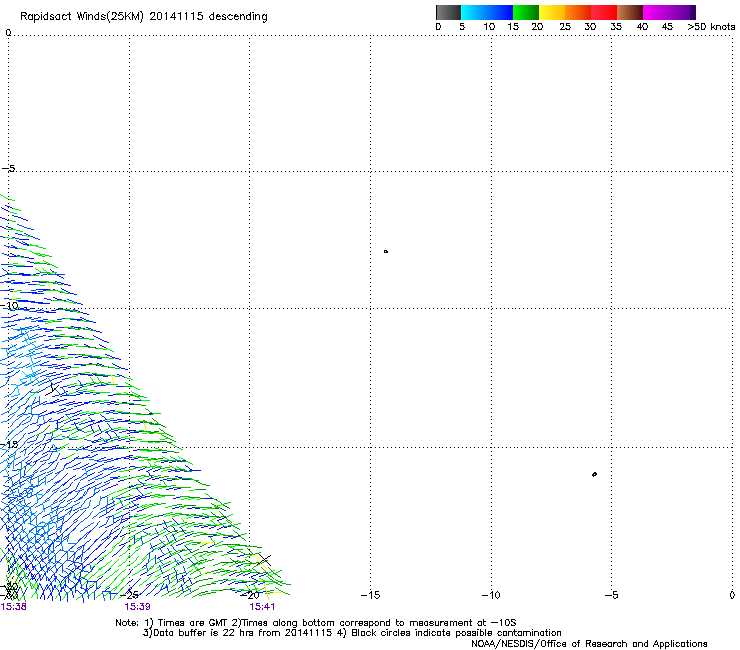Select the brown 35-40 knots color segment
The image size is (740, 650).
click(630, 12)
